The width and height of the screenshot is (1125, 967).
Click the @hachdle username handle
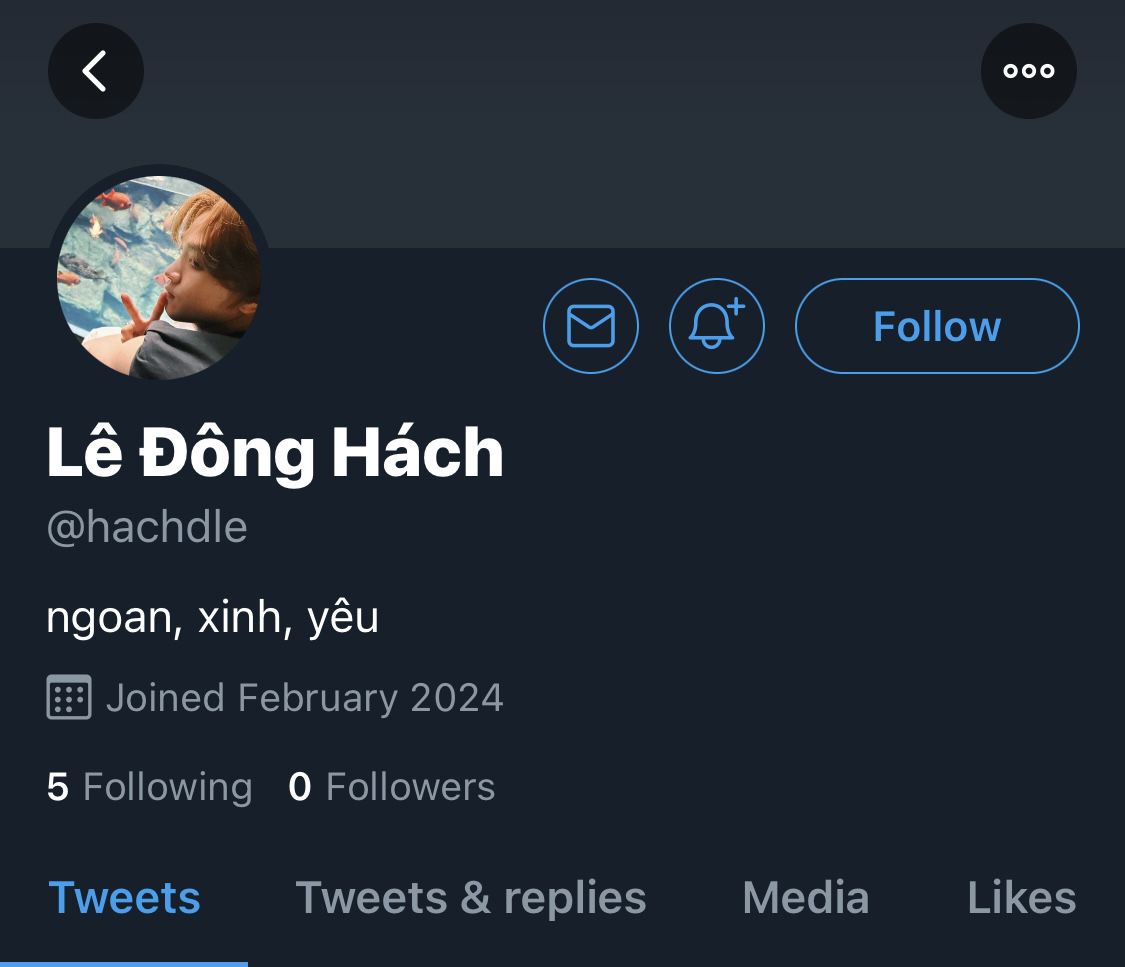(x=147, y=527)
